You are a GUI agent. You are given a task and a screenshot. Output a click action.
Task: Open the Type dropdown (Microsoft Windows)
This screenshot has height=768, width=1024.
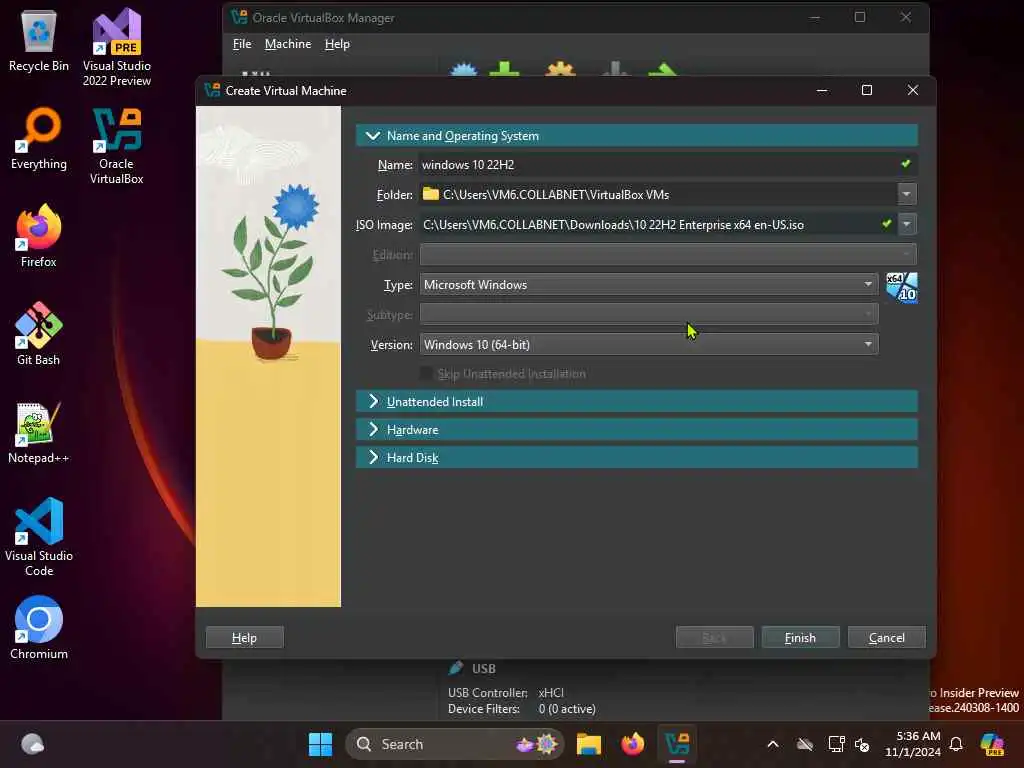pyautogui.click(x=649, y=285)
